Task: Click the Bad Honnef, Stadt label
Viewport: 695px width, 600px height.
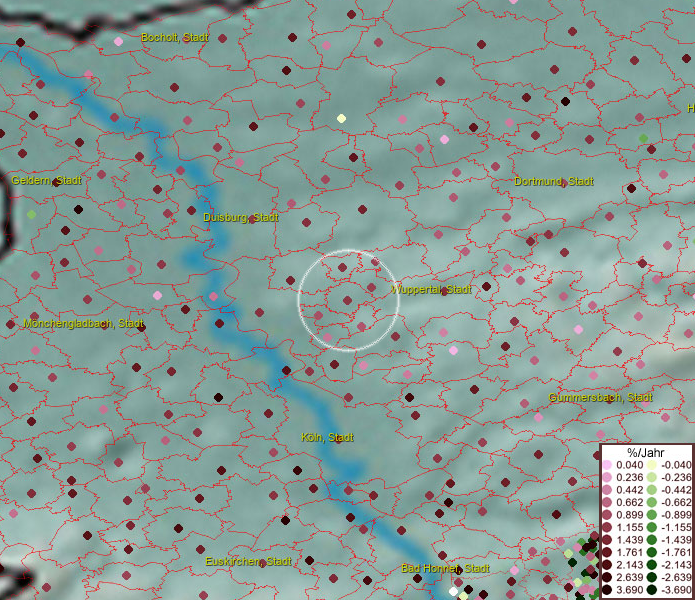Action: pos(445,568)
